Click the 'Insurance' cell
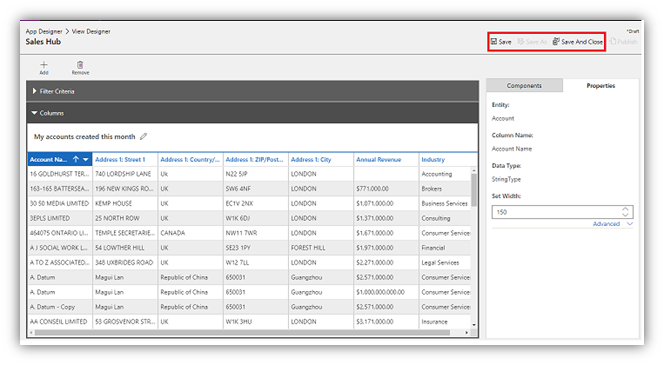Screen dimensions: 664x365 [445, 322]
